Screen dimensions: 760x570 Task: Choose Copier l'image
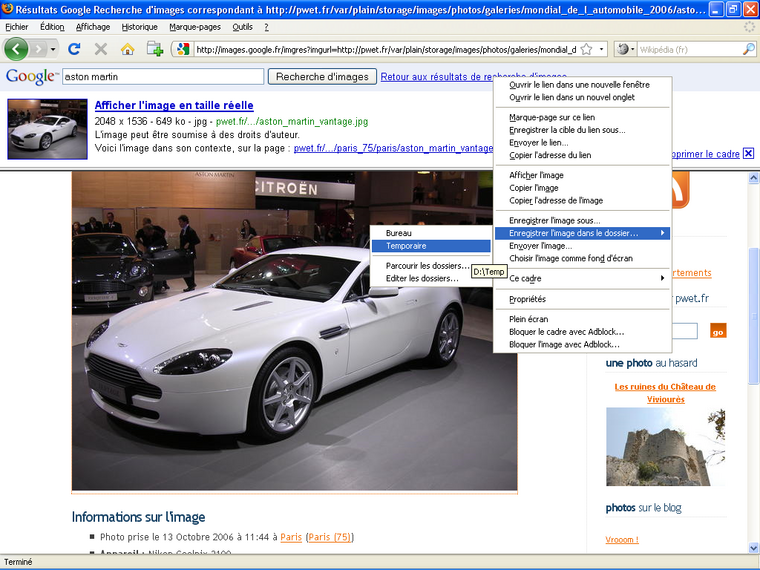582,188
